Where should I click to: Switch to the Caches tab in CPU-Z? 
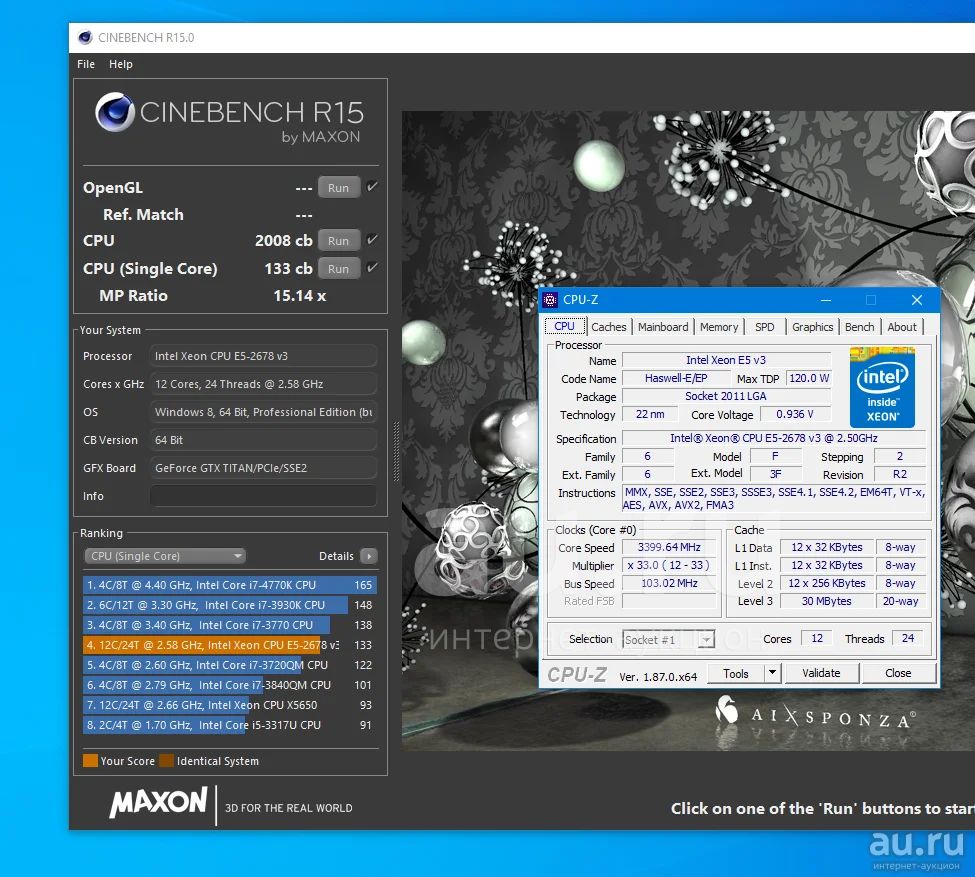pyautogui.click(x=609, y=327)
